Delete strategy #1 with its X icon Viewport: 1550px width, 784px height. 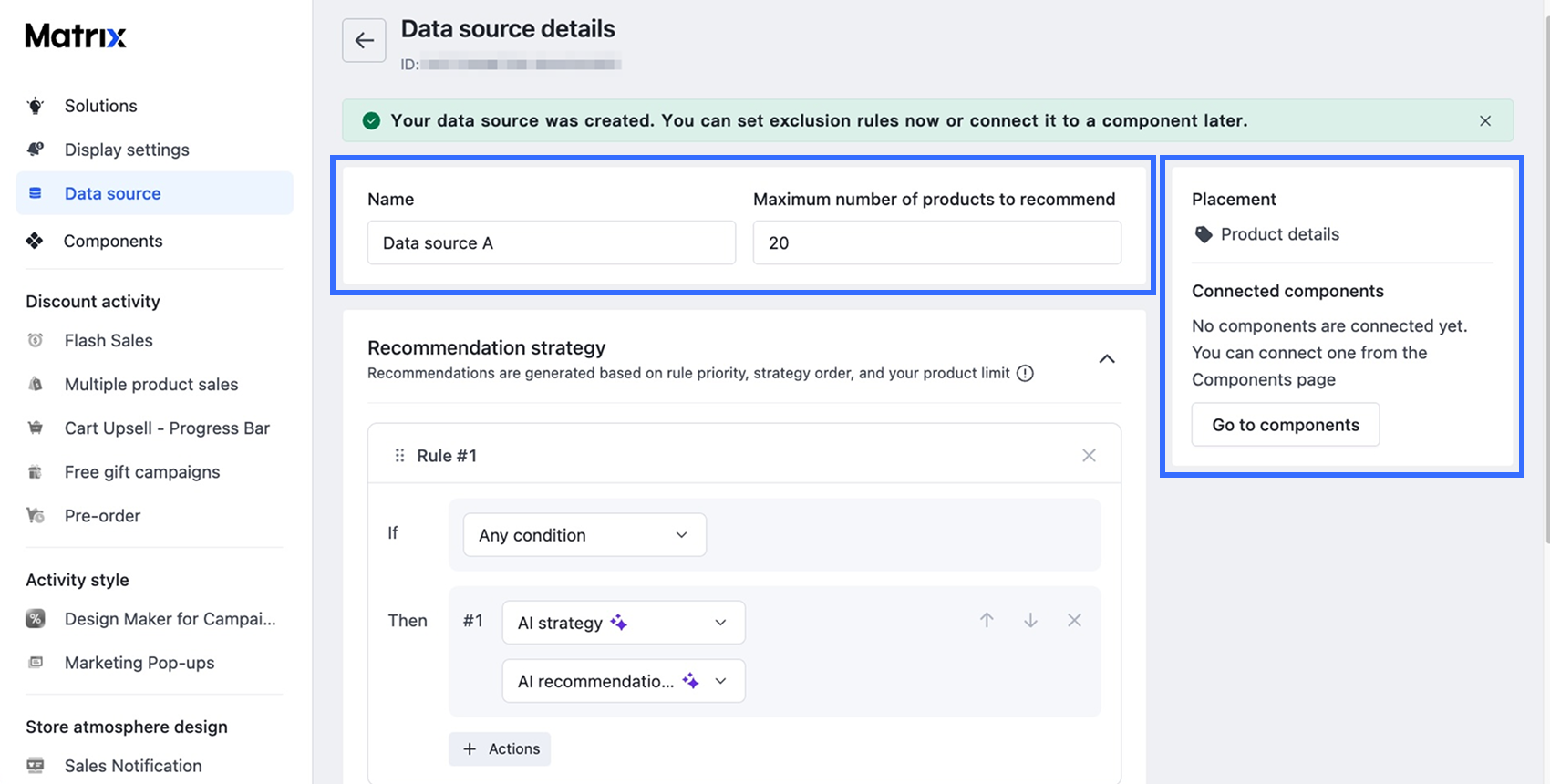click(x=1074, y=620)
